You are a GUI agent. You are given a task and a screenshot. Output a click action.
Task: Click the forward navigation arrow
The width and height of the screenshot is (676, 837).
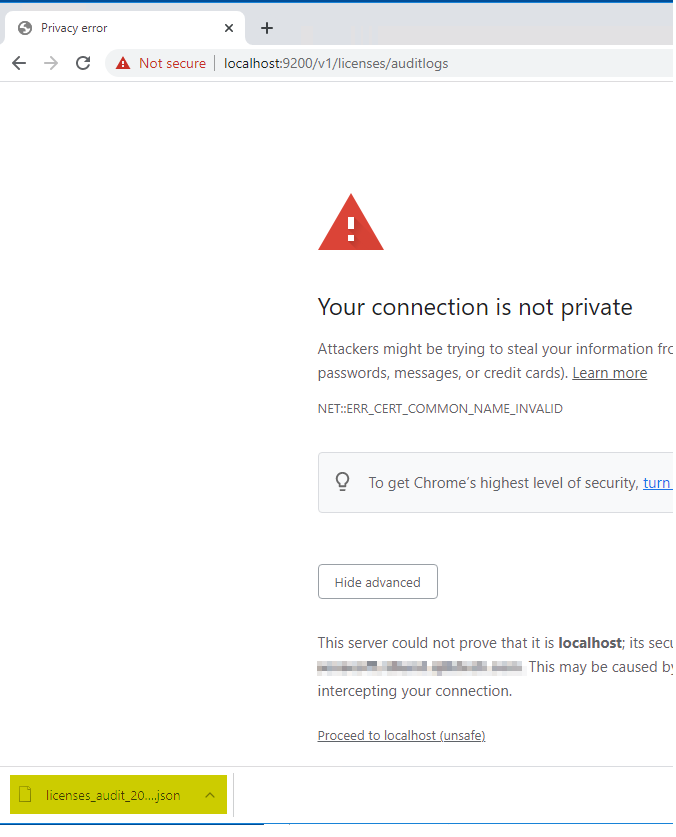click(x=51, y=63)
